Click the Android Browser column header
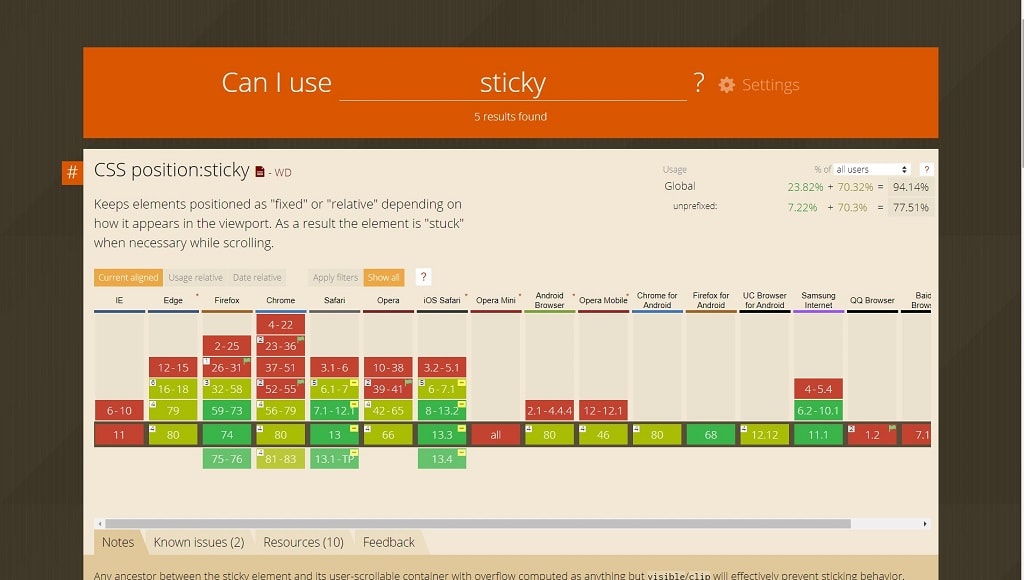This screenshot has height=580, width=1024. pyautogui.click(x=549, y=300)
